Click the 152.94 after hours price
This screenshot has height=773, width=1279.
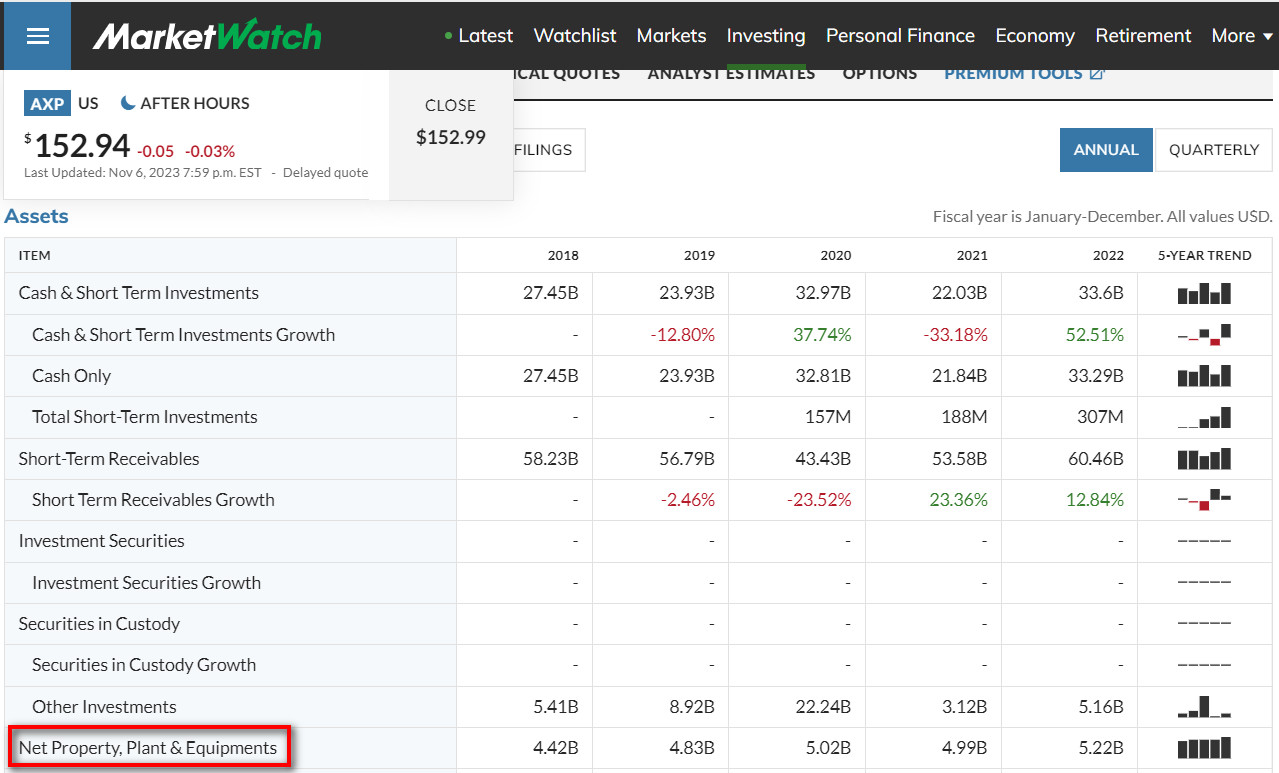pos(82,147)
